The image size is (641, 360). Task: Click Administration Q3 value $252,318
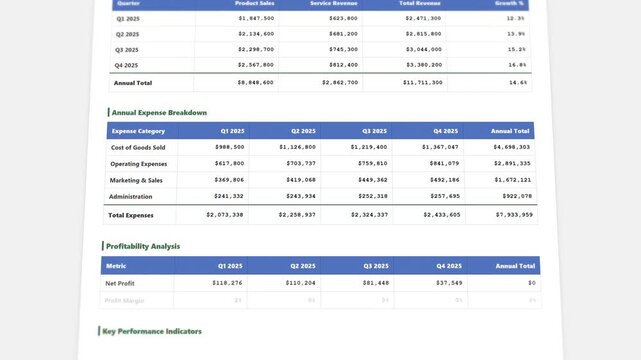click(373, 196)
